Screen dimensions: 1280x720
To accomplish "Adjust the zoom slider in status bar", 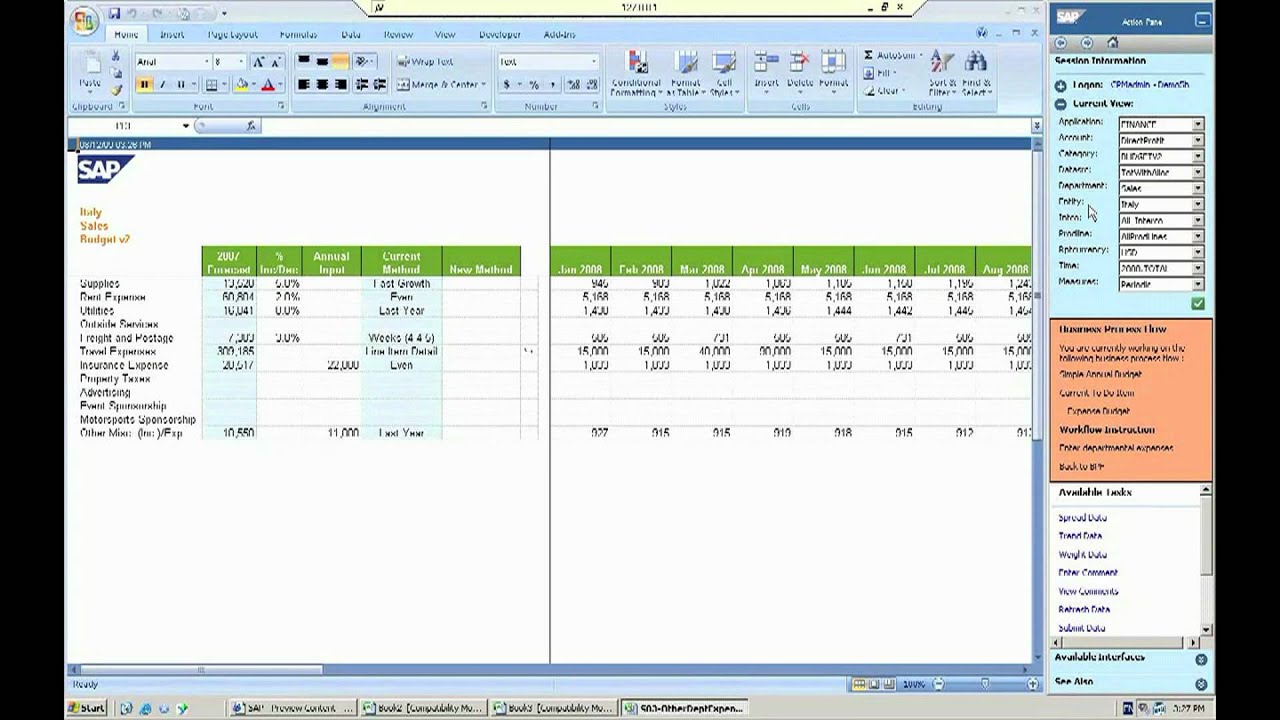I will [x=985, y=684].
